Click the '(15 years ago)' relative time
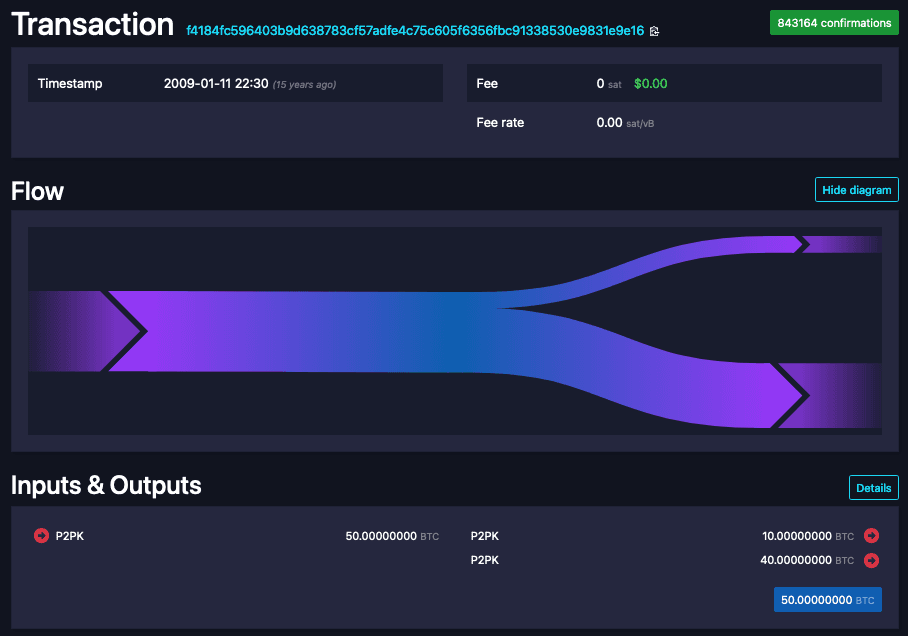 [305, 85]
